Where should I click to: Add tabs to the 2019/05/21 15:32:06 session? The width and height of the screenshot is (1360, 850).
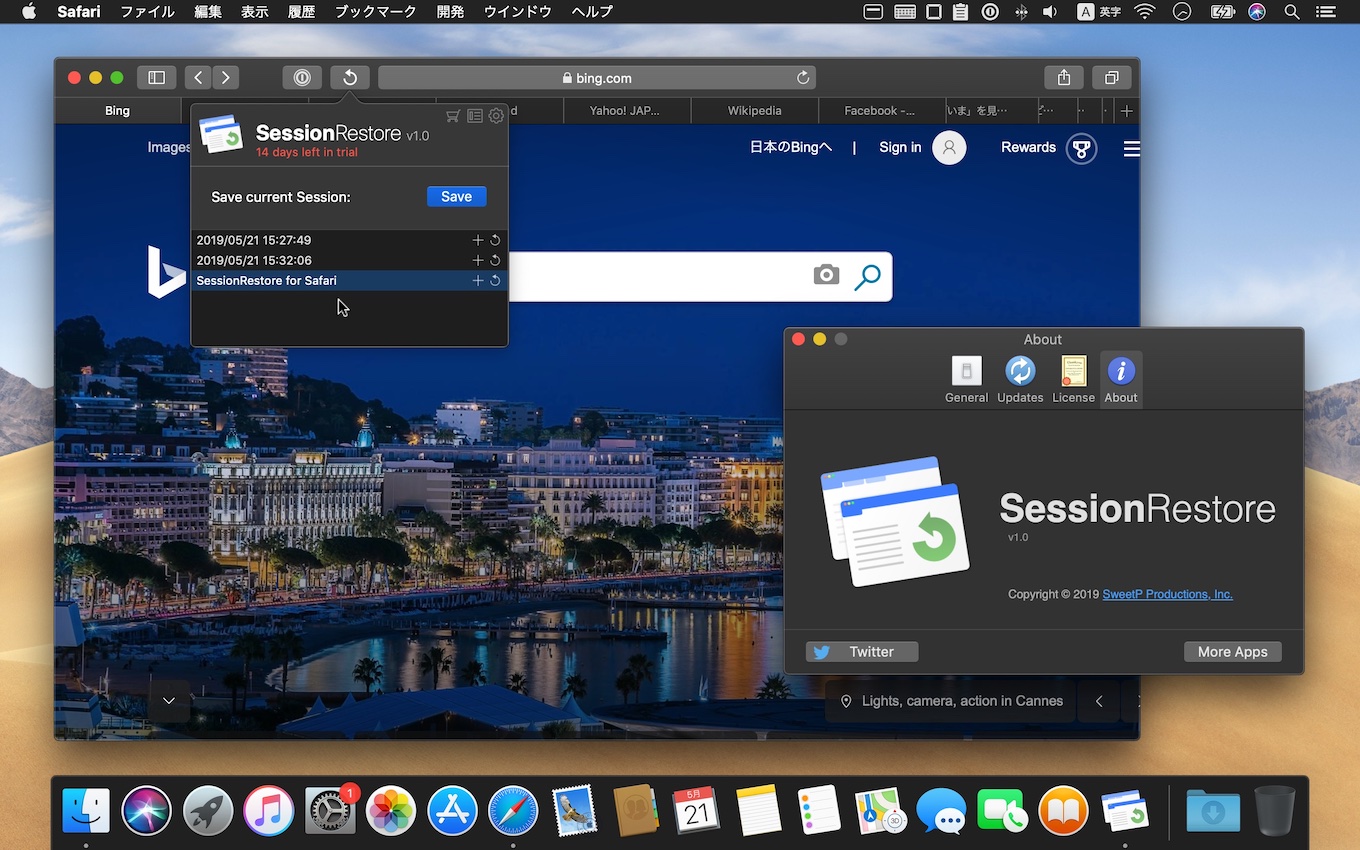pos(478,260)
